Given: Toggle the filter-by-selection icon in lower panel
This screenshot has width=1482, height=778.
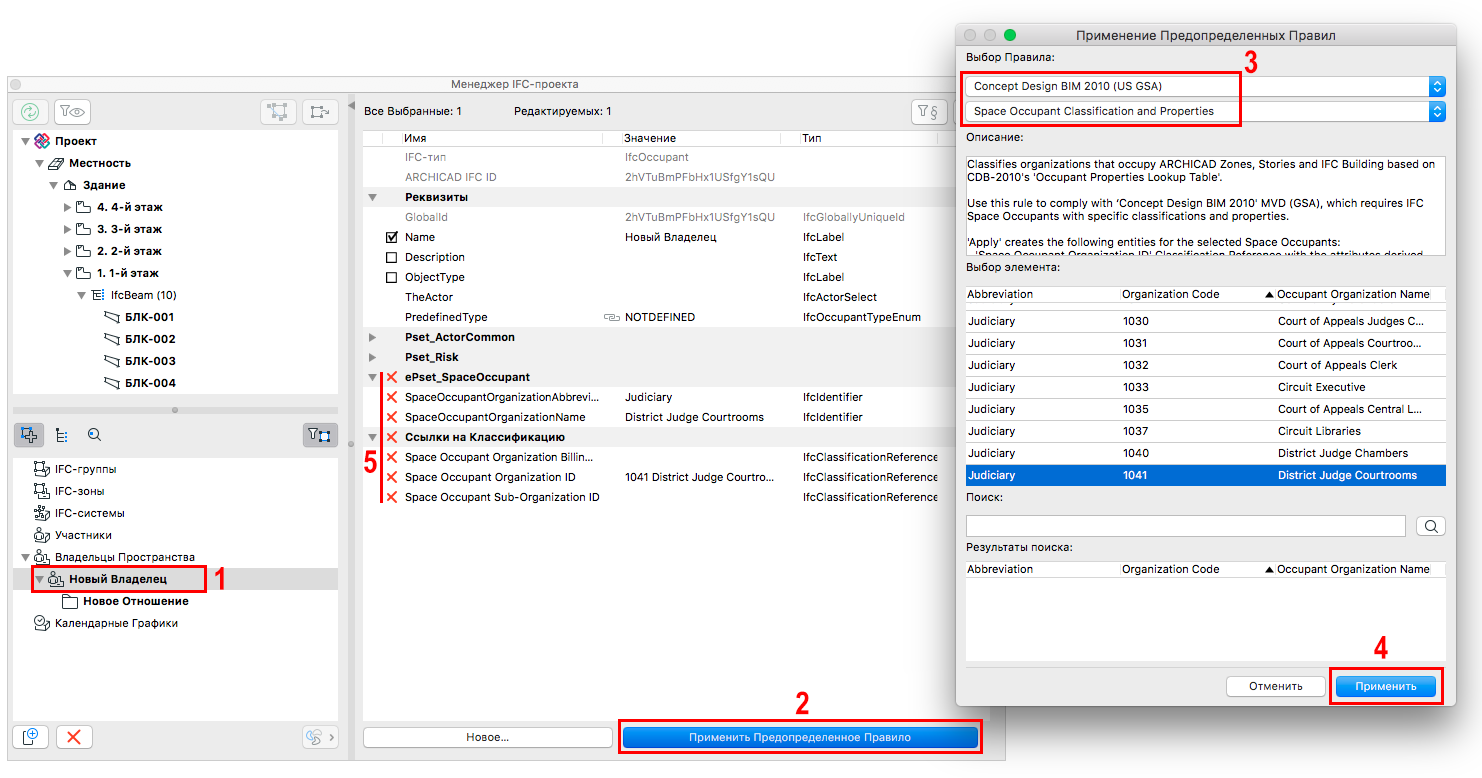Looking at the screenshot, I should [x=320, y=435].
